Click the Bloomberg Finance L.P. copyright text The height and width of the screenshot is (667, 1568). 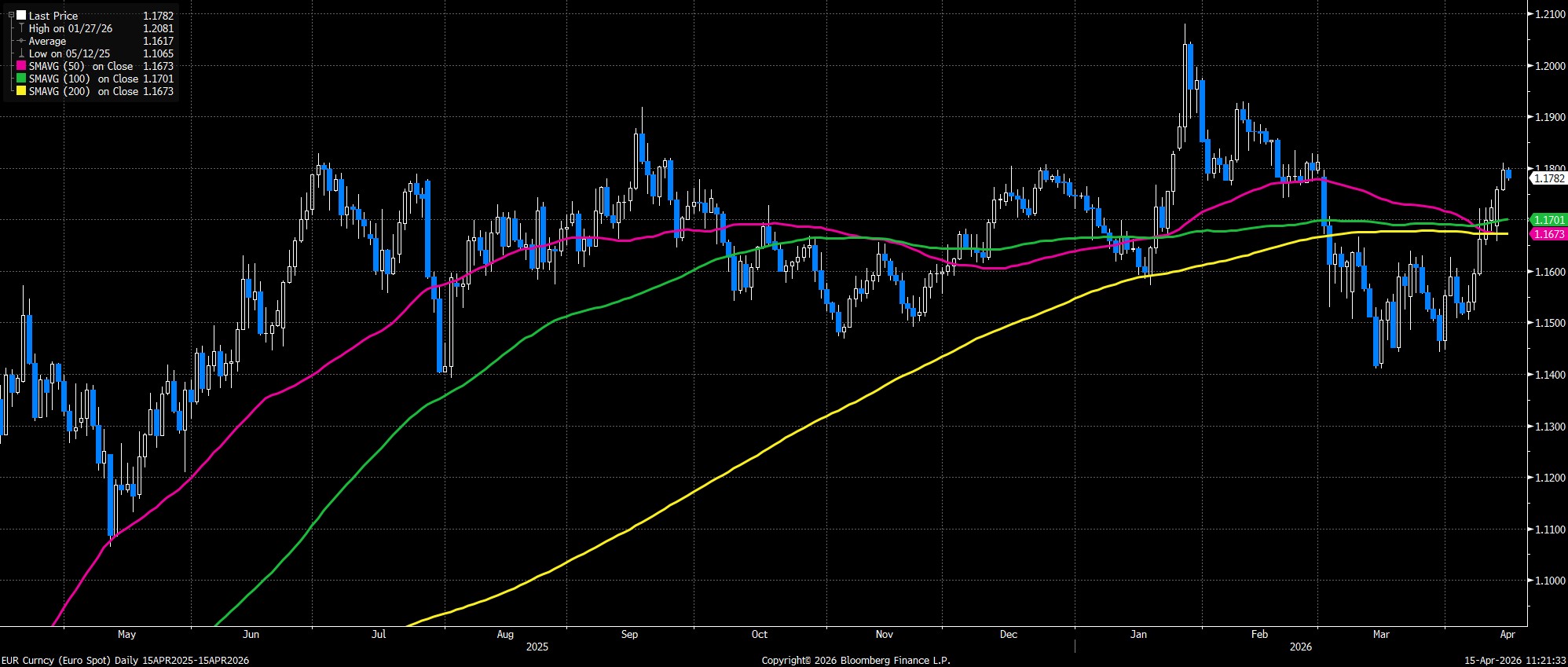[x=855, y=661]
